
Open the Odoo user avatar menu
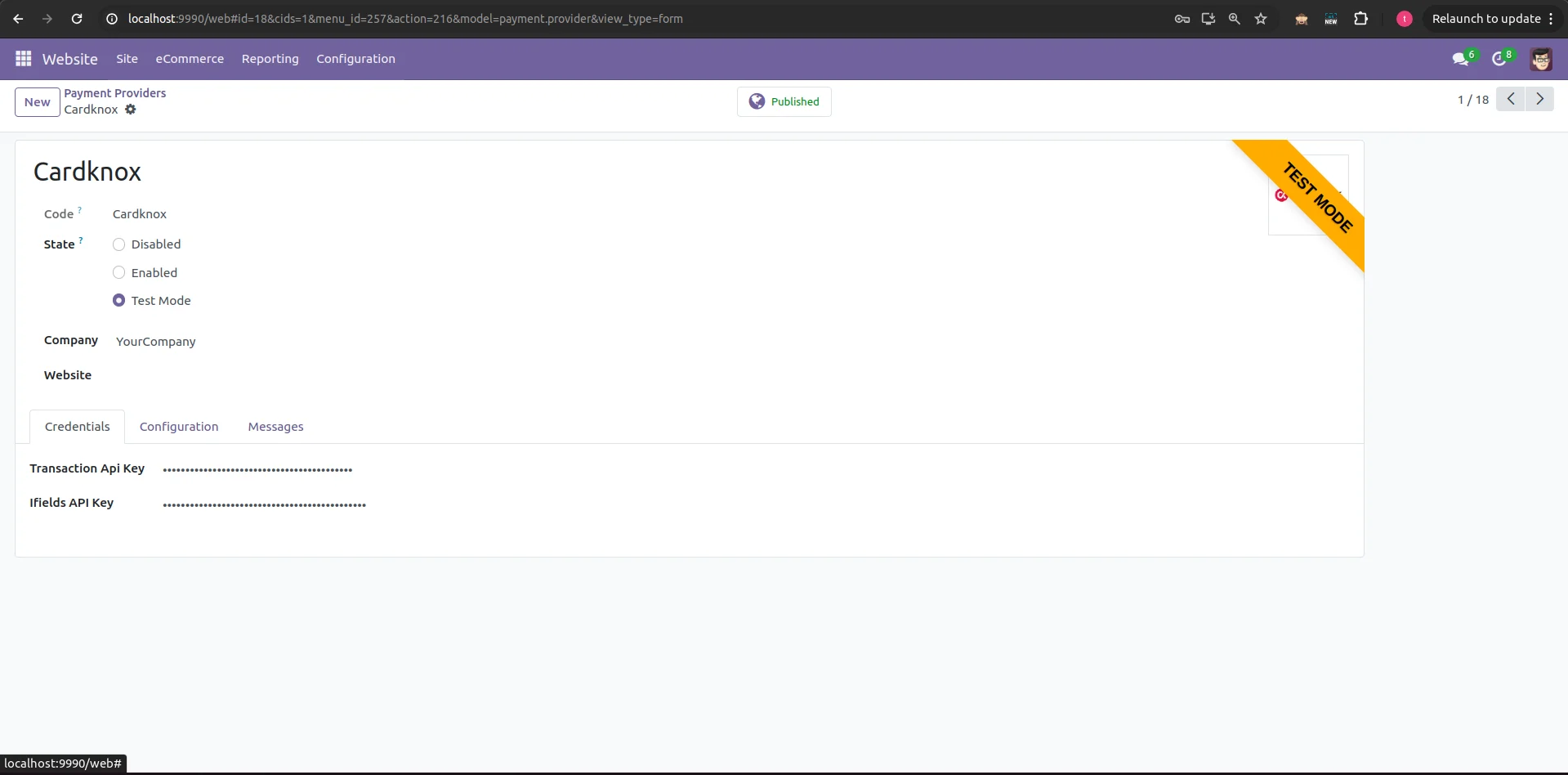(1541, 59)
